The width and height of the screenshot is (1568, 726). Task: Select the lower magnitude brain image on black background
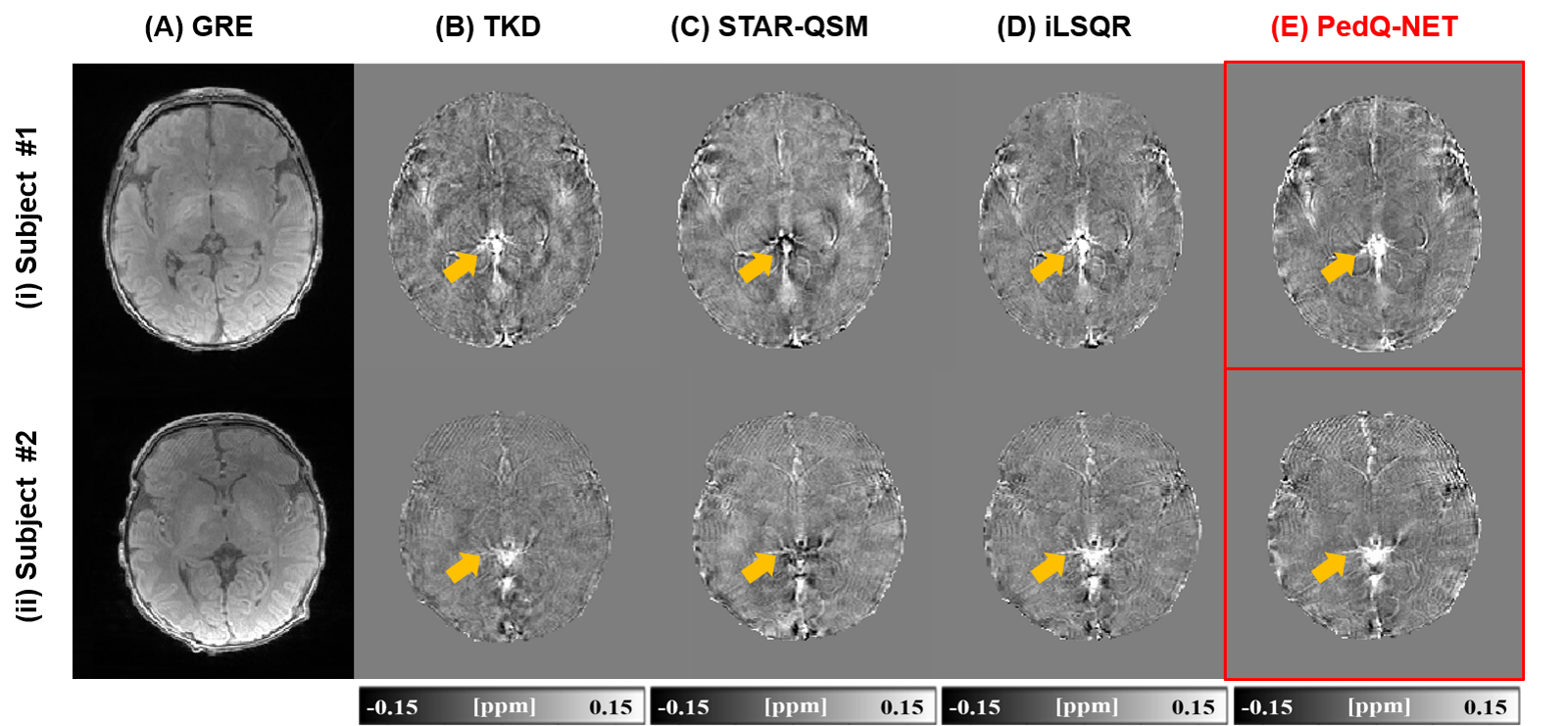click(x=225, y=534)
